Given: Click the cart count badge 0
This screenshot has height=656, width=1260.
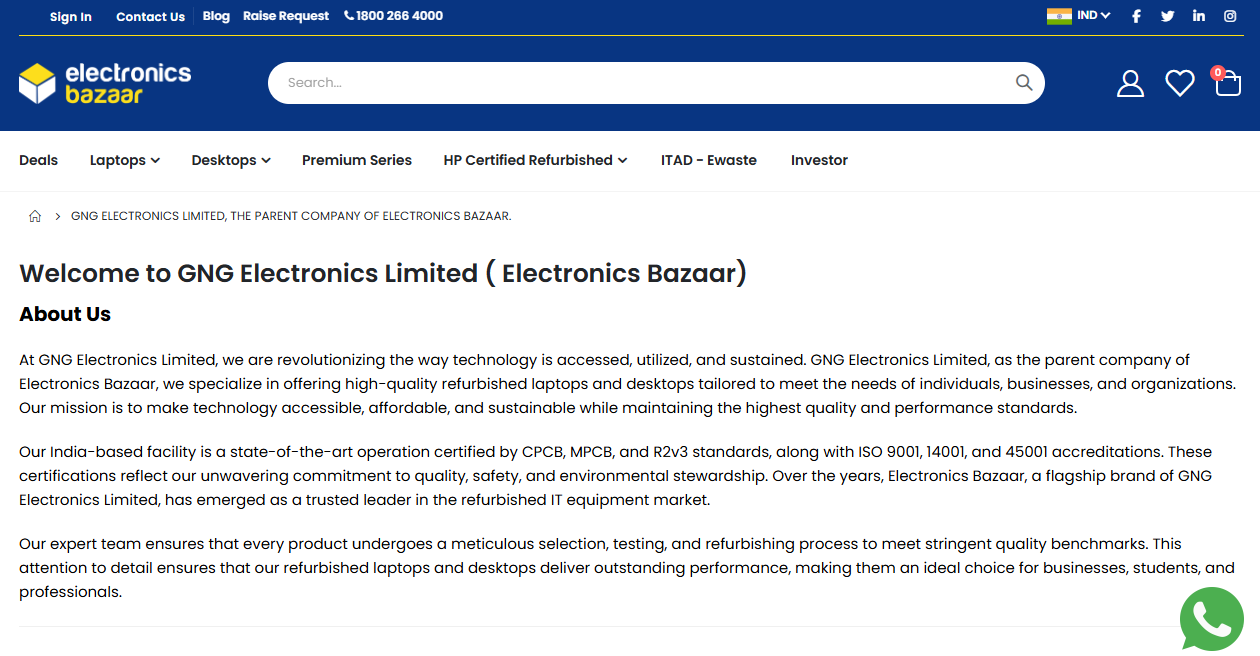Looking at the screenshot, I should click(x=1217, y=73).
